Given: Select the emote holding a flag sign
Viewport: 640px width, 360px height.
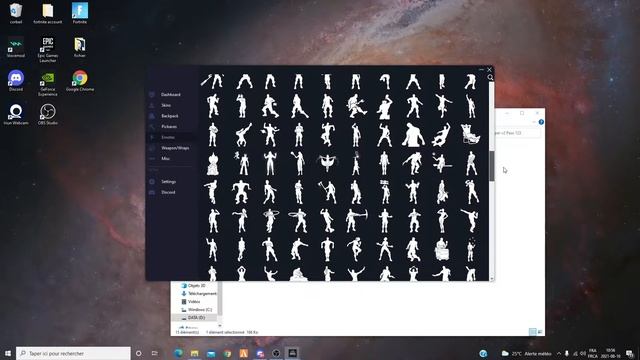Looking at the screenshot, I should click(384, 192).
